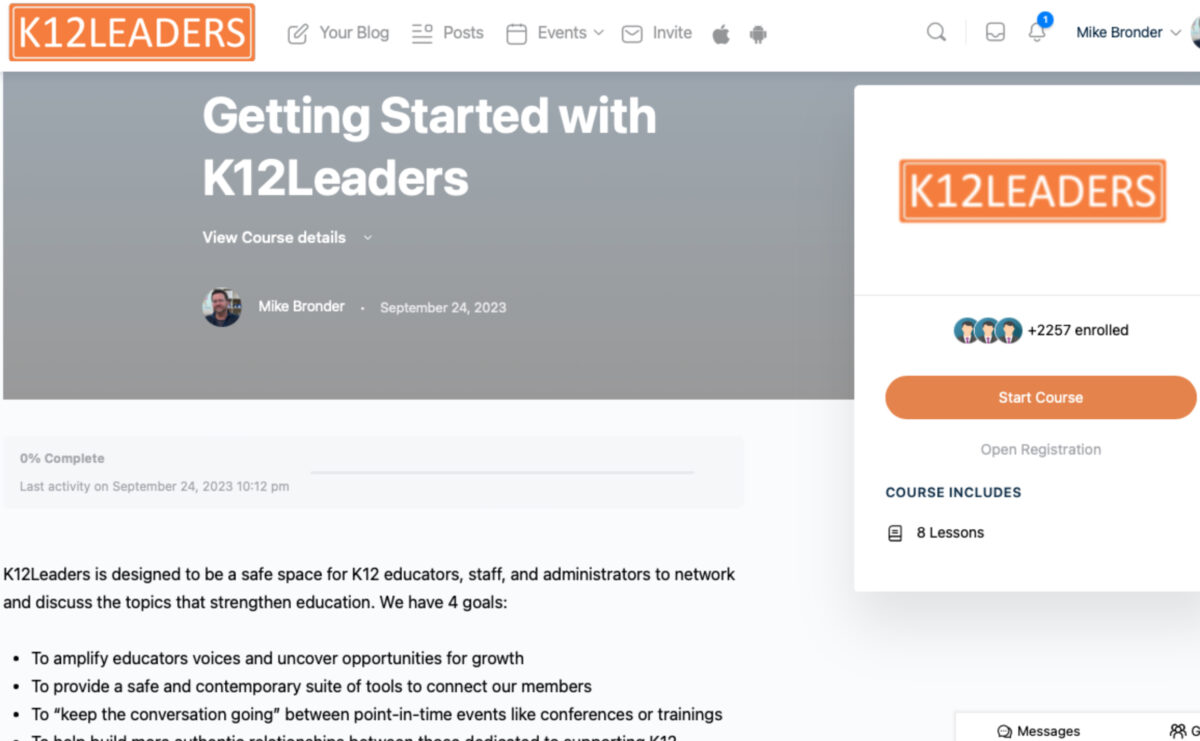Click Mike Bronder's author avatar photo
Screen dimensions: 1200x741
(222, 307)
